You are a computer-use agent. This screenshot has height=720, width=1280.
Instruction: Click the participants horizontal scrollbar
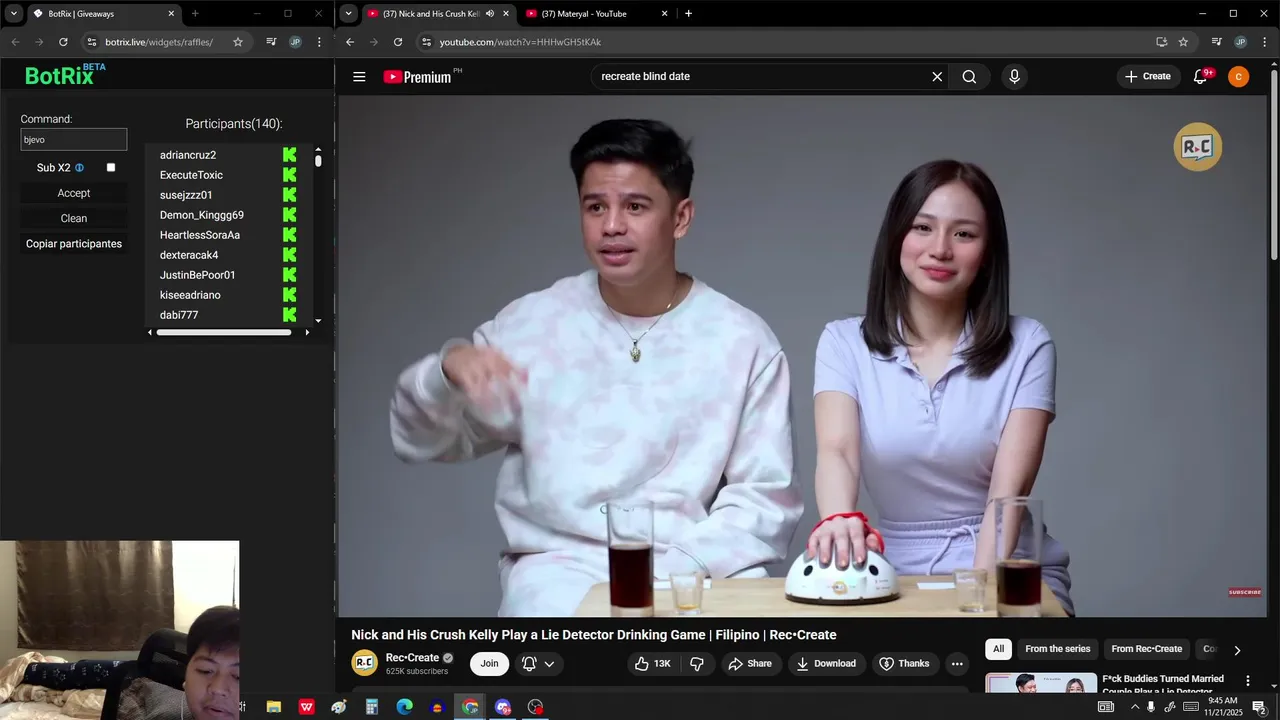pyautogui.click(x=224, y=332)
